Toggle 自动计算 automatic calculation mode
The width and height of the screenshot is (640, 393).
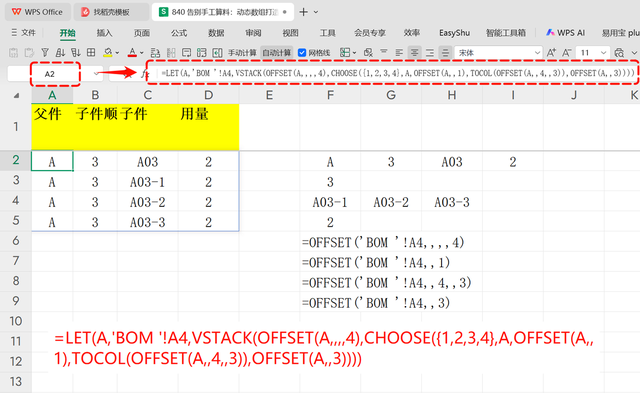tap(277, 53)
